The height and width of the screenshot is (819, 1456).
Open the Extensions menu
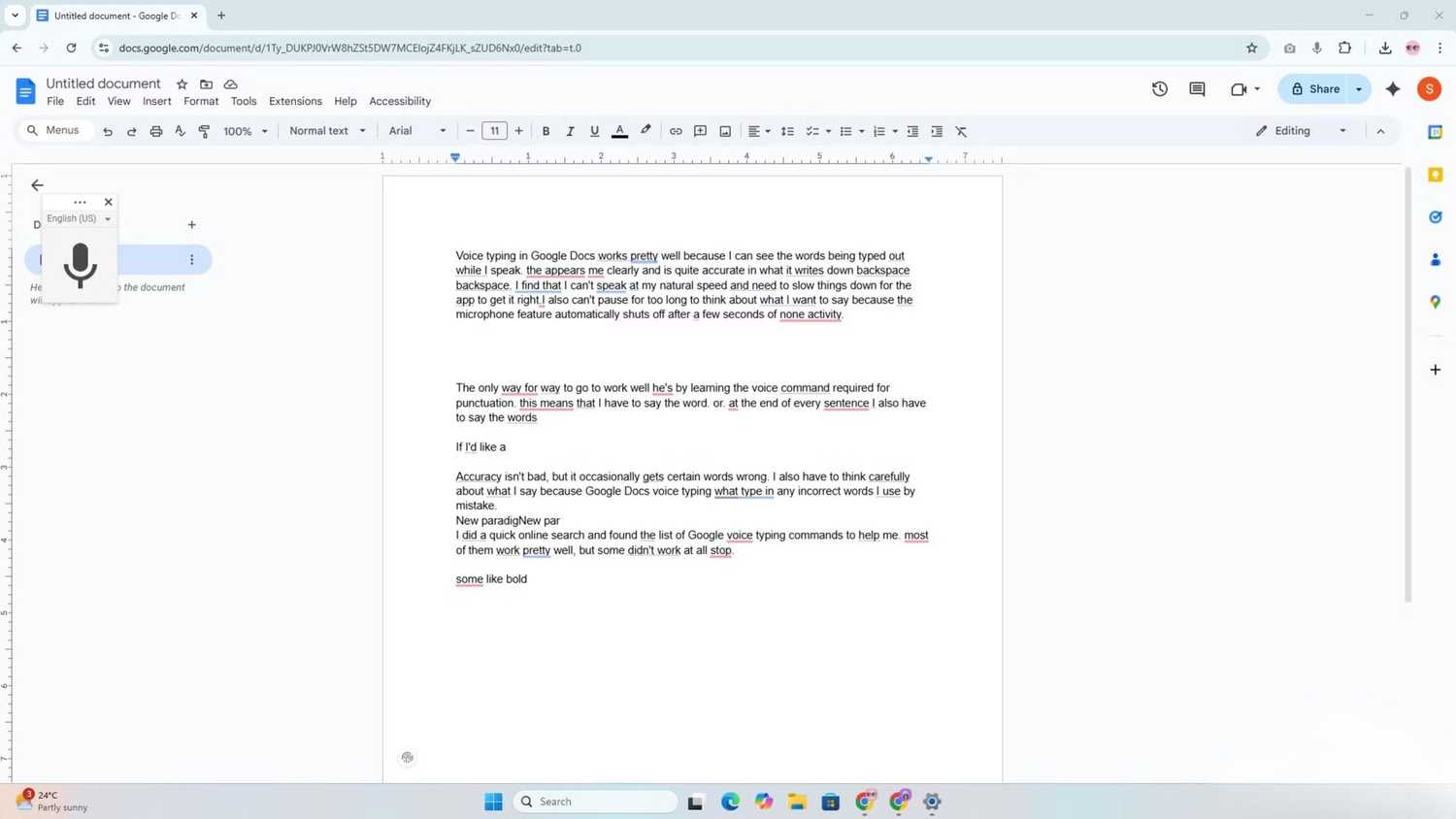(294, 101)
